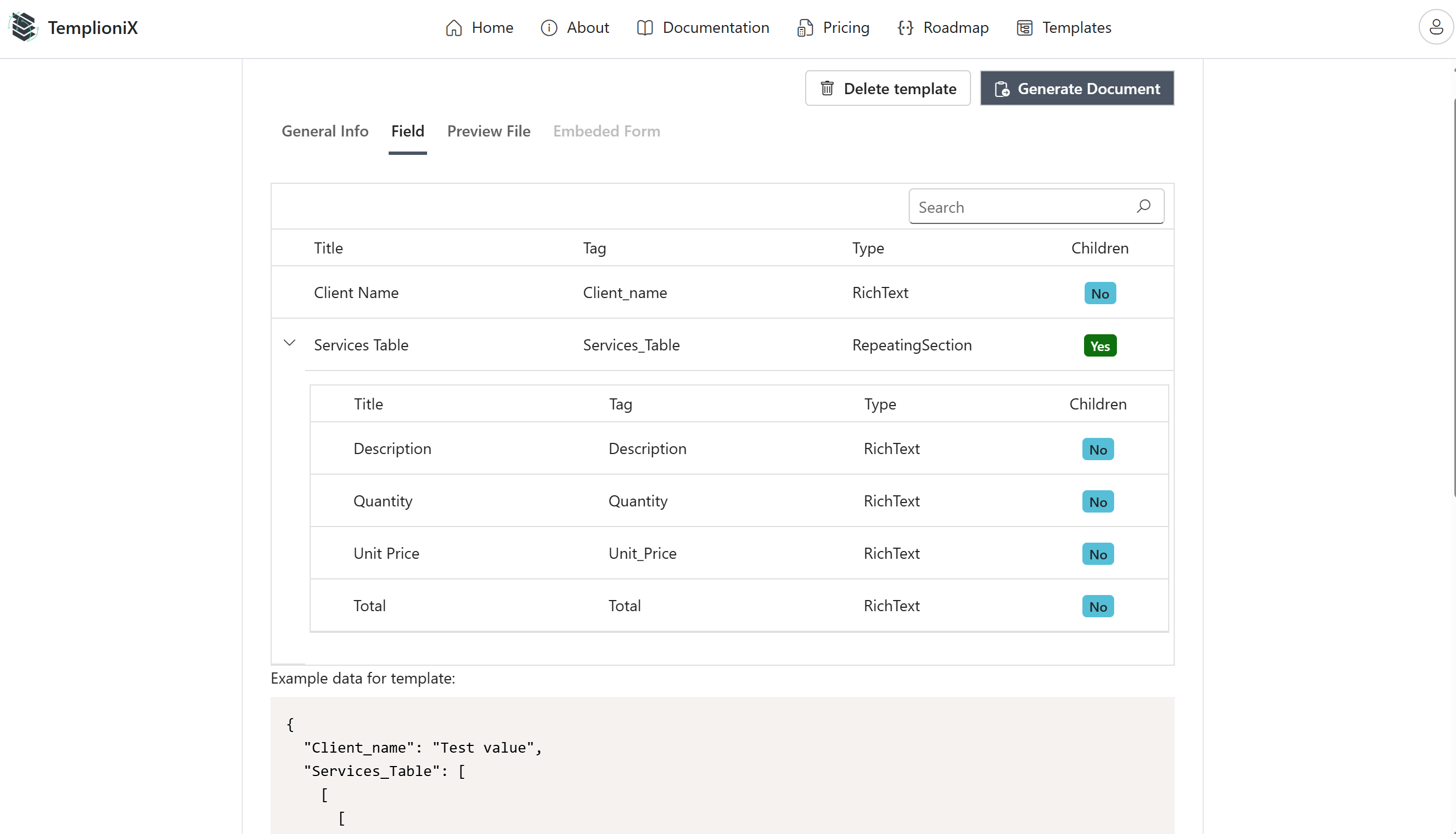Select the Field tab
The height and width of the screenshot is (834, 1456).
pos(408,131)
